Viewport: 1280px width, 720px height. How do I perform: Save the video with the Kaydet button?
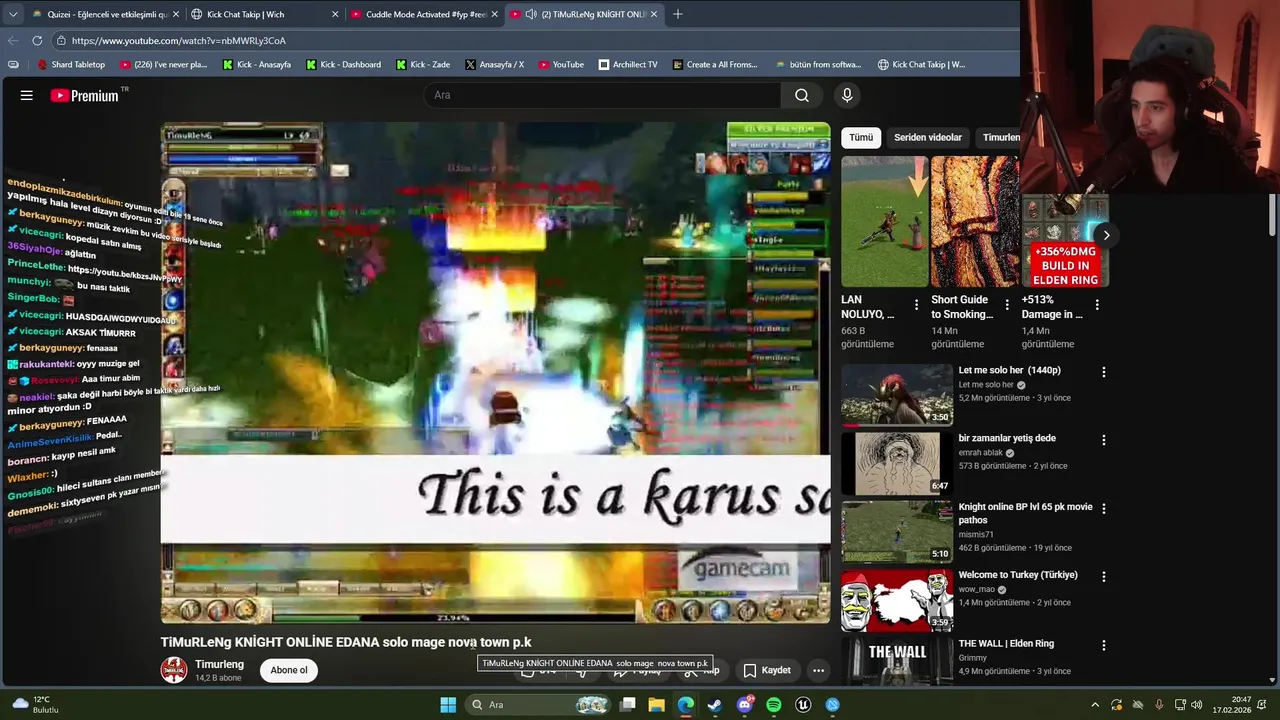767,670
